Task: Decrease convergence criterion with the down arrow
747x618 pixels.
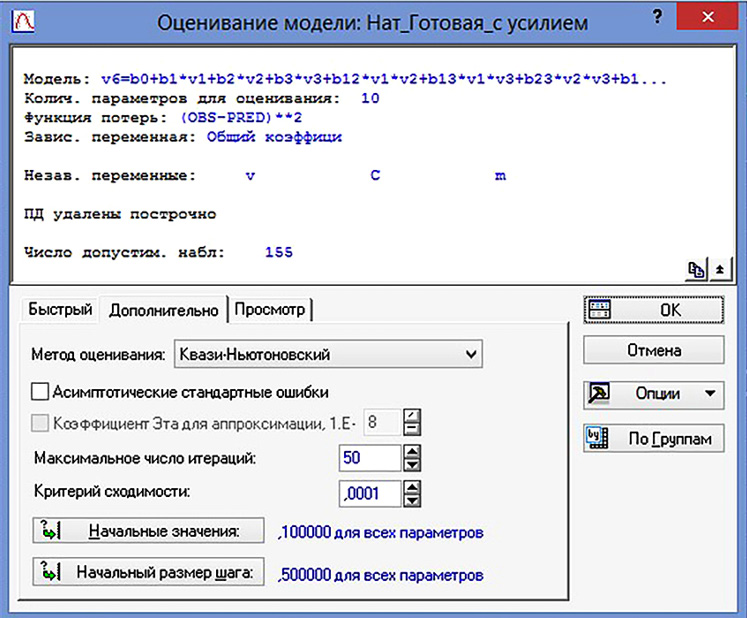Action: tap(411, 499)
